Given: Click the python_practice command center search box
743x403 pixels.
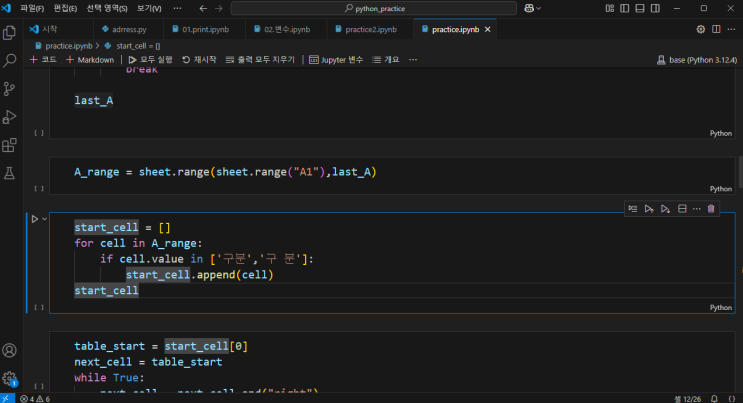Looking at the screenshot, I should pyautogui.click(x=372, y=8).
